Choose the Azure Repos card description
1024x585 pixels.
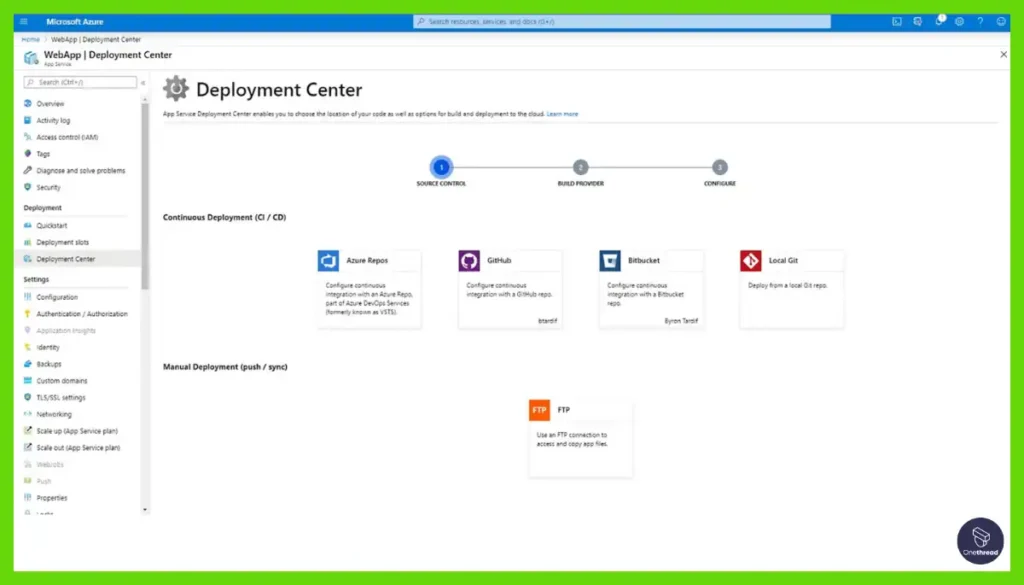click(x=370, y=298)
